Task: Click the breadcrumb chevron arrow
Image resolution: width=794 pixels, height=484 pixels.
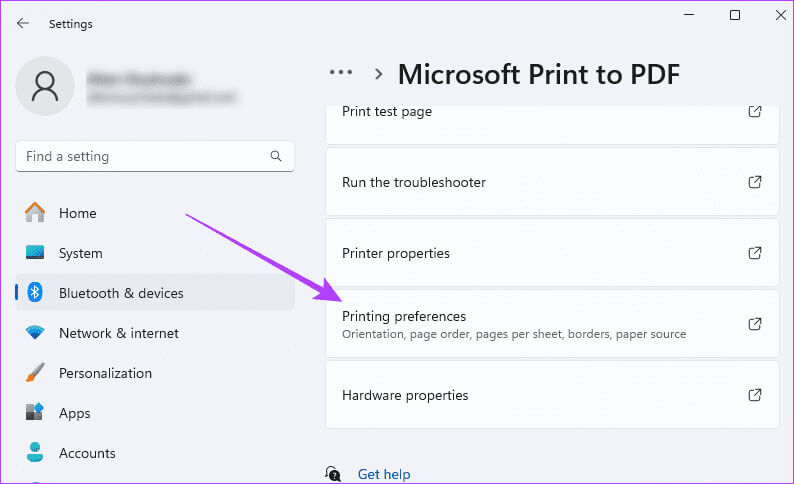Action: (378, 74)
